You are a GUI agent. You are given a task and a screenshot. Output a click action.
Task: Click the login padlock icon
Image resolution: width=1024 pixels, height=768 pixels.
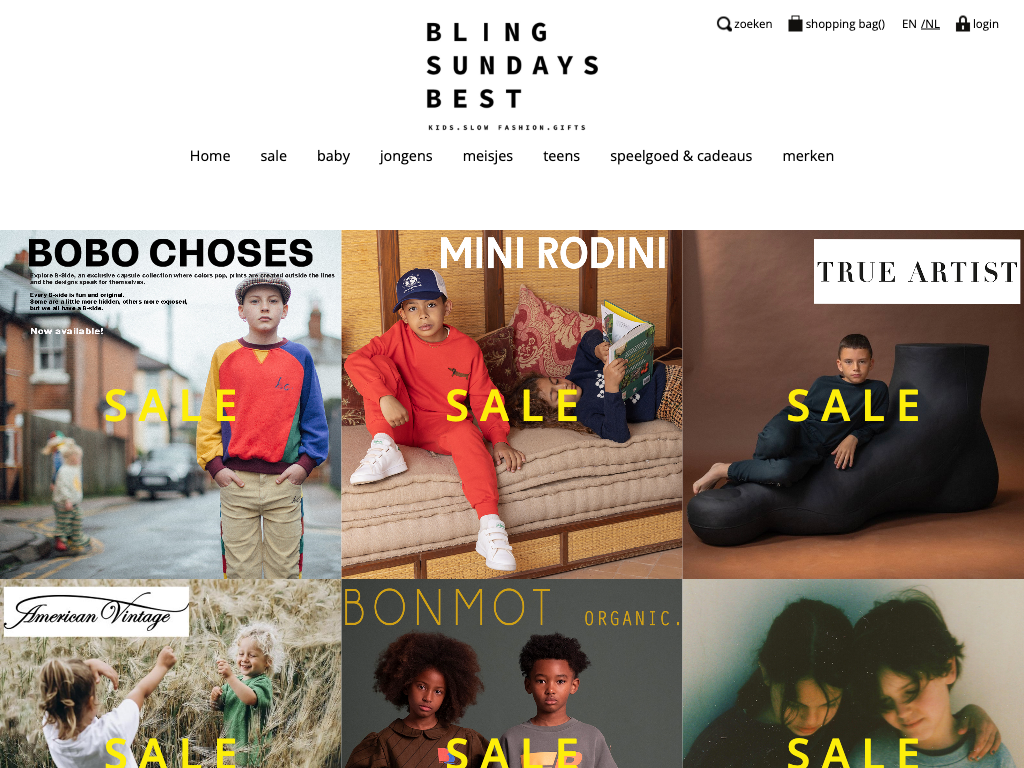pyautogui.click(x=963, y=24)
